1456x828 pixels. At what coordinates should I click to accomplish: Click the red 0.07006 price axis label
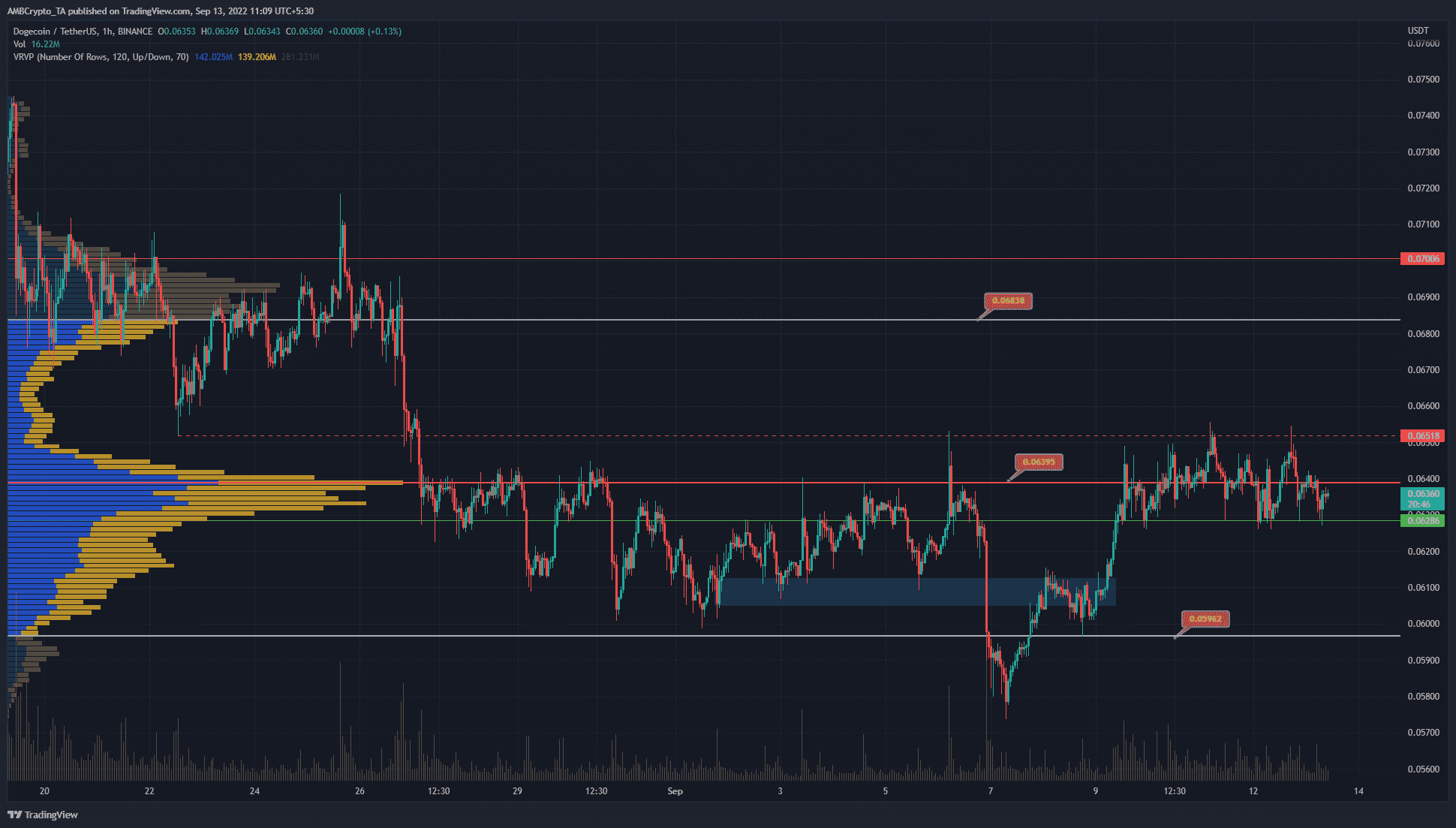(1422, 259)
